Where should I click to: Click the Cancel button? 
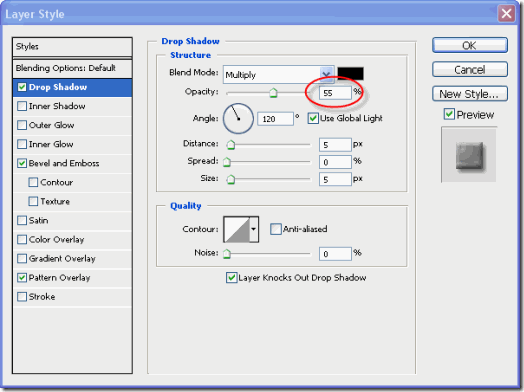coord(470,70)
